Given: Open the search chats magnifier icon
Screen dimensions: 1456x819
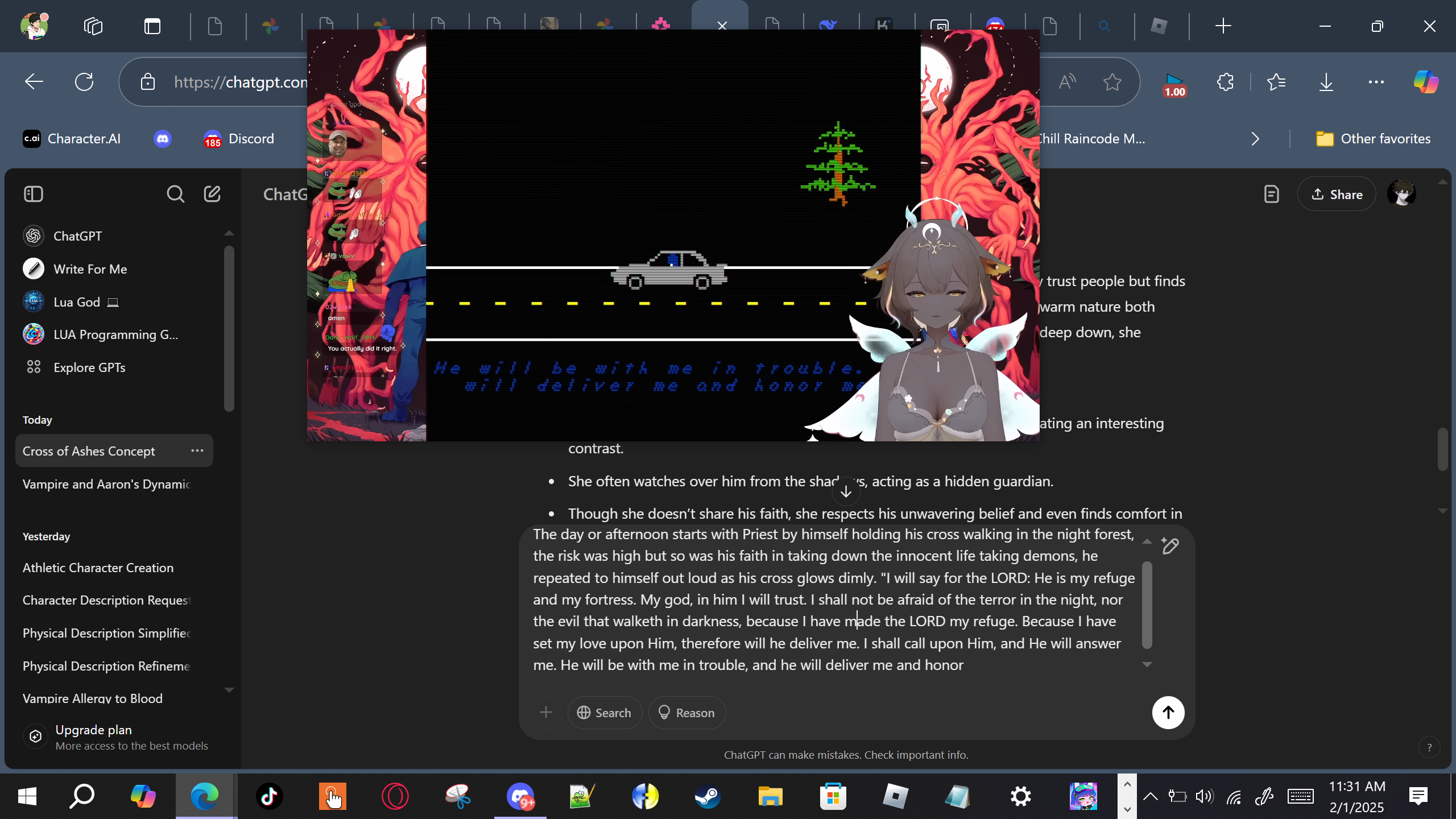Looking at the screenshot, I should point(175,195).
